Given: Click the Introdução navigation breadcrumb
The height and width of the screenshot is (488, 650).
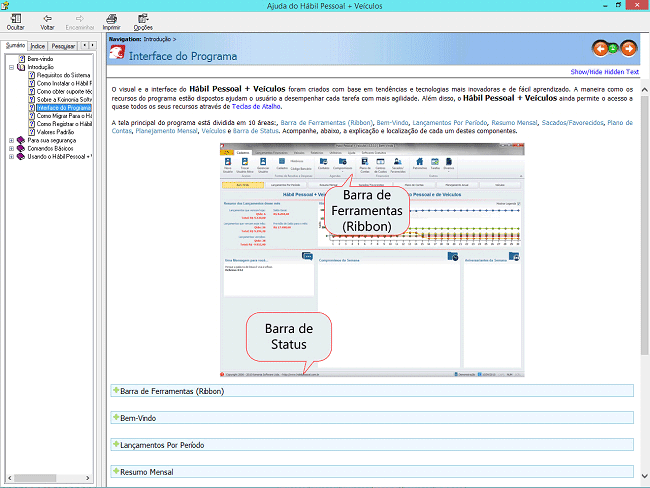Looking at the screenshot, I should [157, 39].
